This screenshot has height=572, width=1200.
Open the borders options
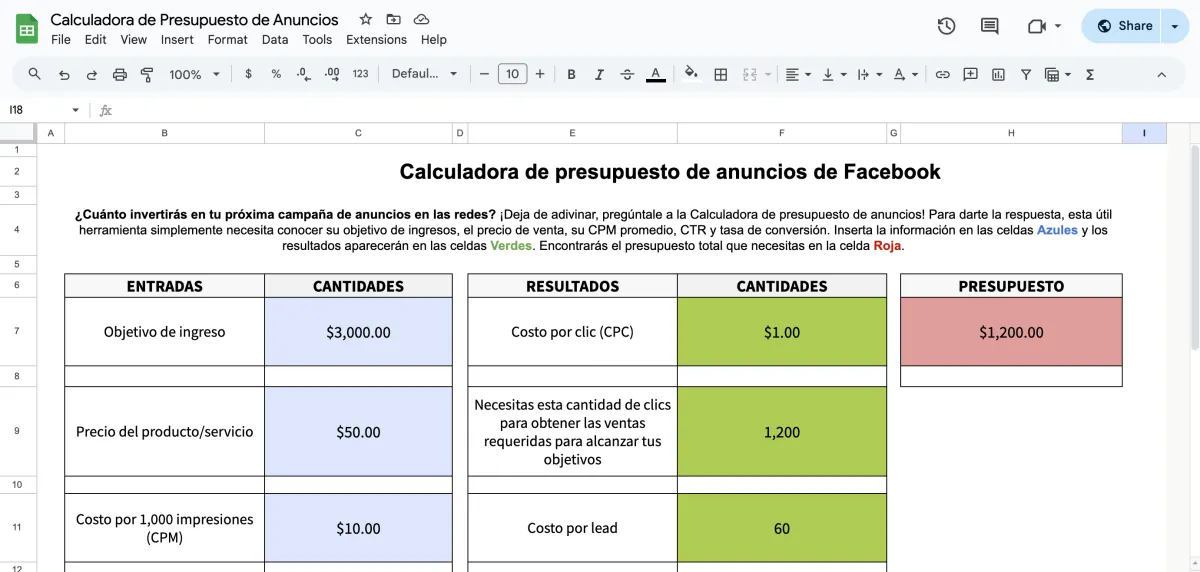tap(720, 74)
